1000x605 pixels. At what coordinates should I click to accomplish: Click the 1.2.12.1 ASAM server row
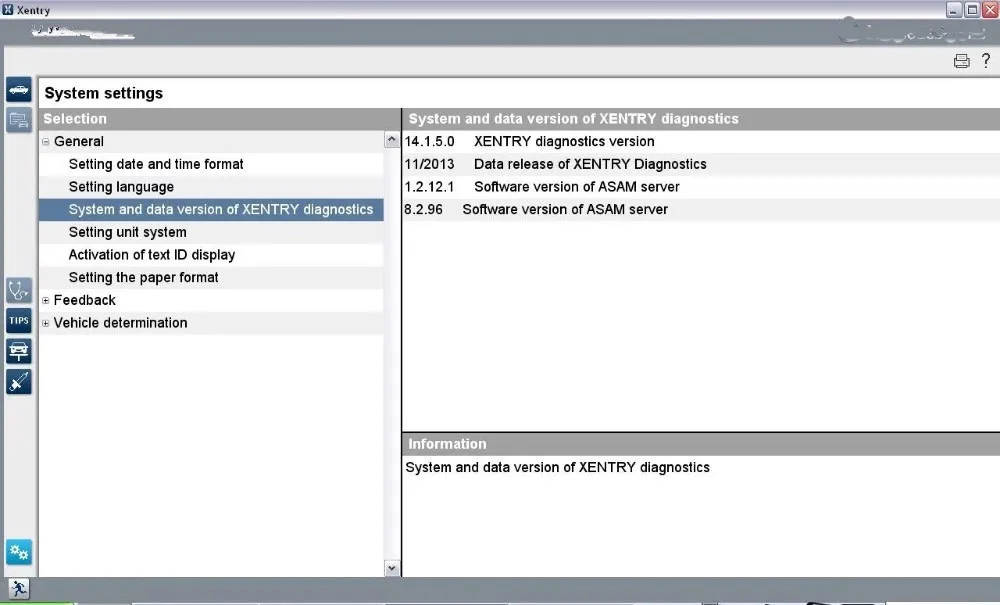[701, 187]
